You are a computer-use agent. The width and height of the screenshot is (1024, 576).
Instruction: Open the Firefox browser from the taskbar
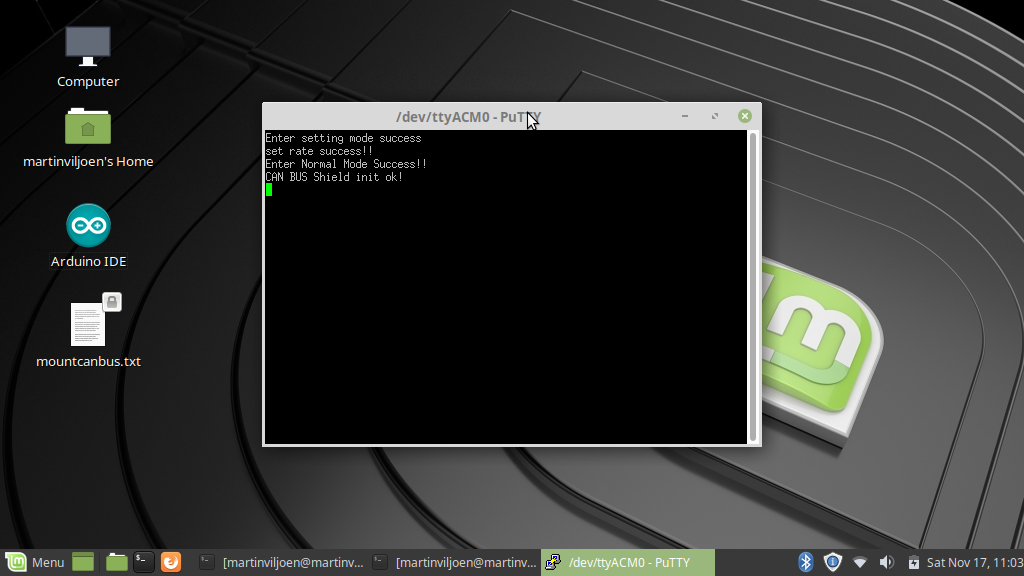point(170,562)
